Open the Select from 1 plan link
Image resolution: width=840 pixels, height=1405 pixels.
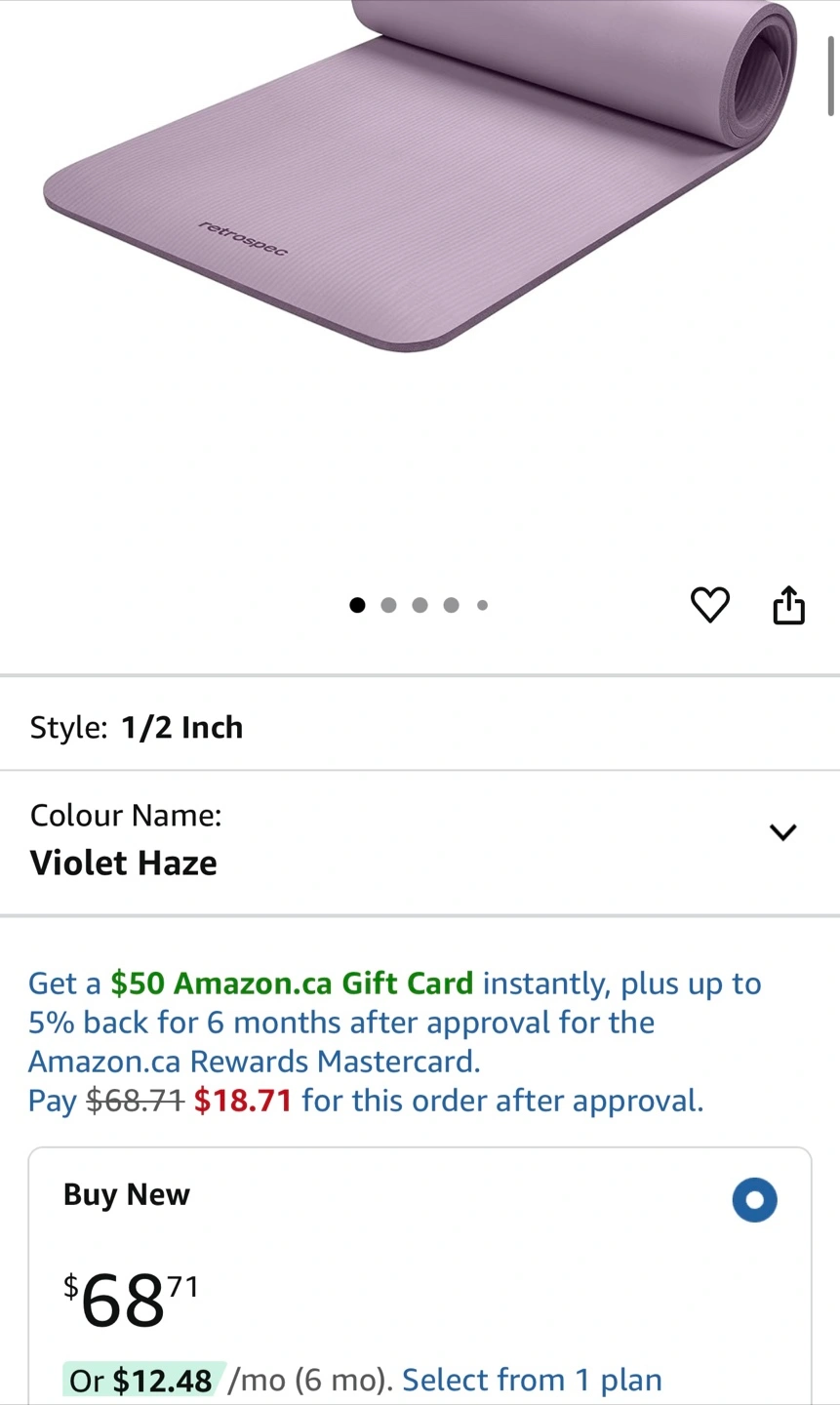(532, 1380)
